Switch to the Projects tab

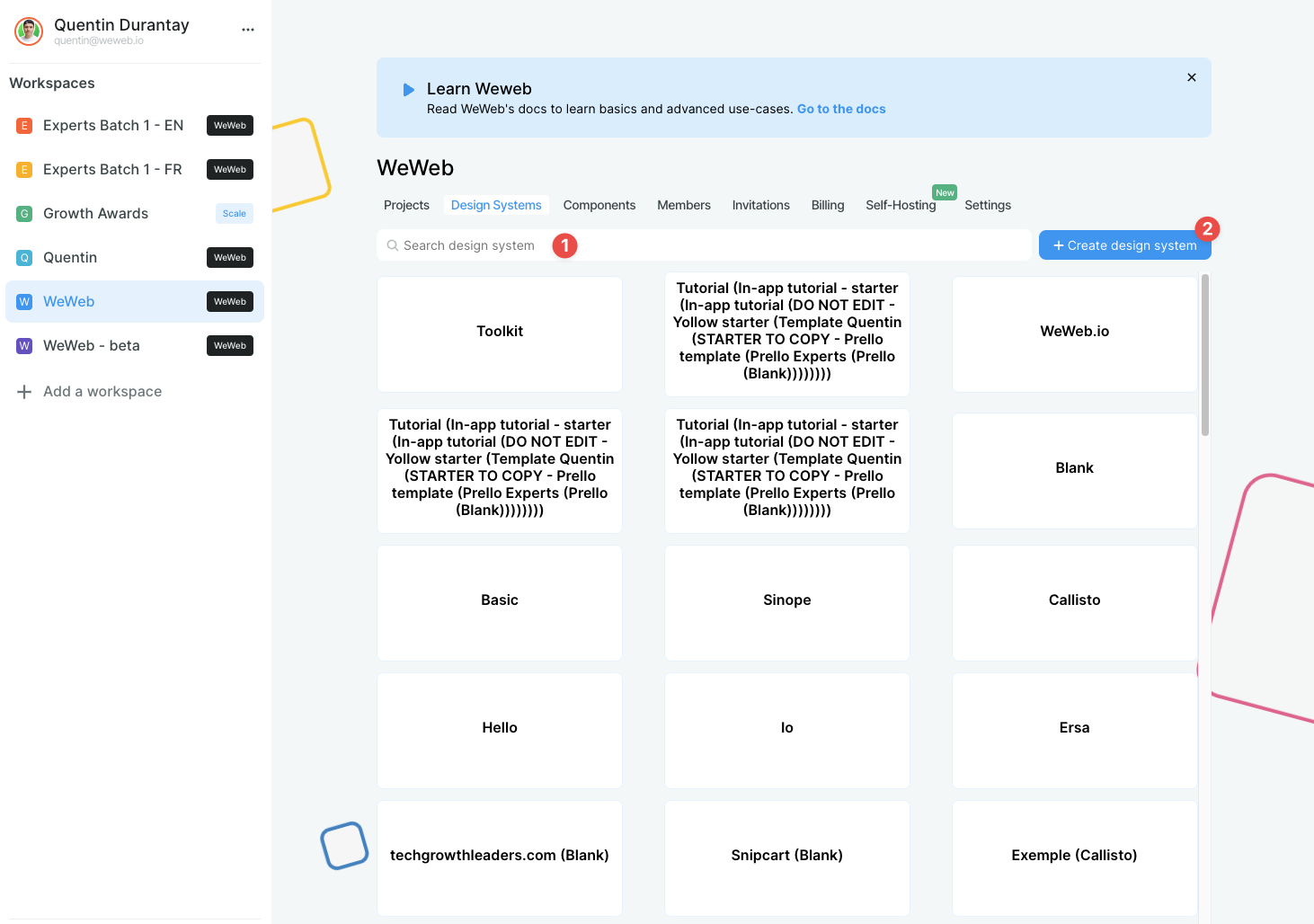click(406, 205)
